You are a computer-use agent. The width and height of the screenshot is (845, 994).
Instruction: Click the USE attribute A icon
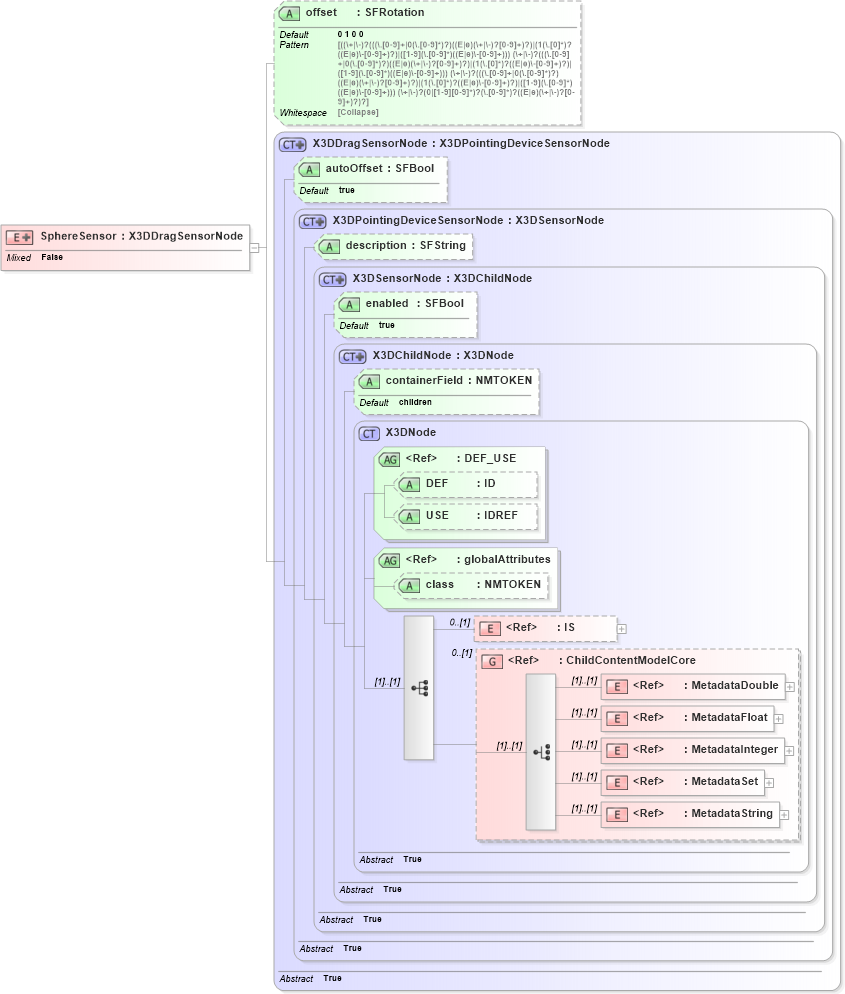(410, 517)
